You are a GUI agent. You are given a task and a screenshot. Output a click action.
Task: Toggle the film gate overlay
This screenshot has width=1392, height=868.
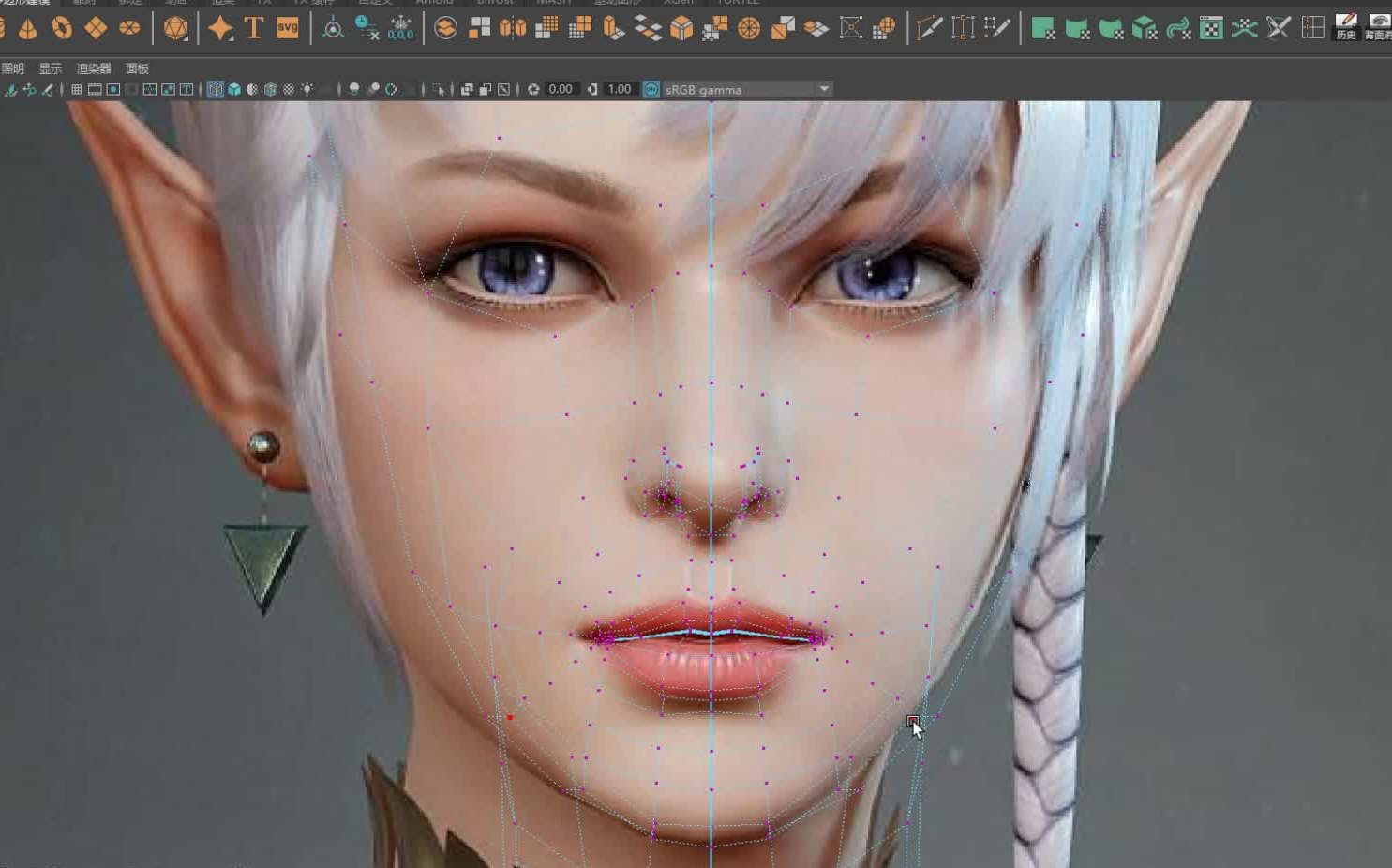click(x=95, y=90)
